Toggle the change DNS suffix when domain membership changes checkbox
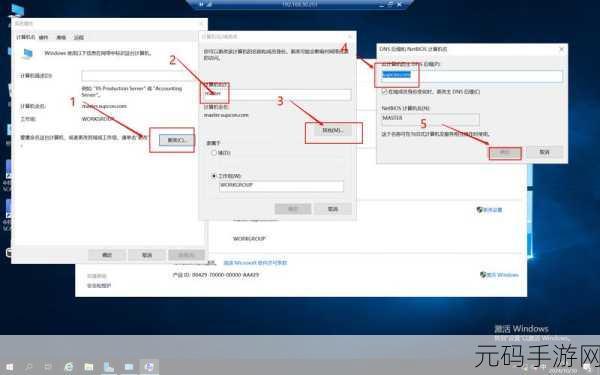 [385, 92]
